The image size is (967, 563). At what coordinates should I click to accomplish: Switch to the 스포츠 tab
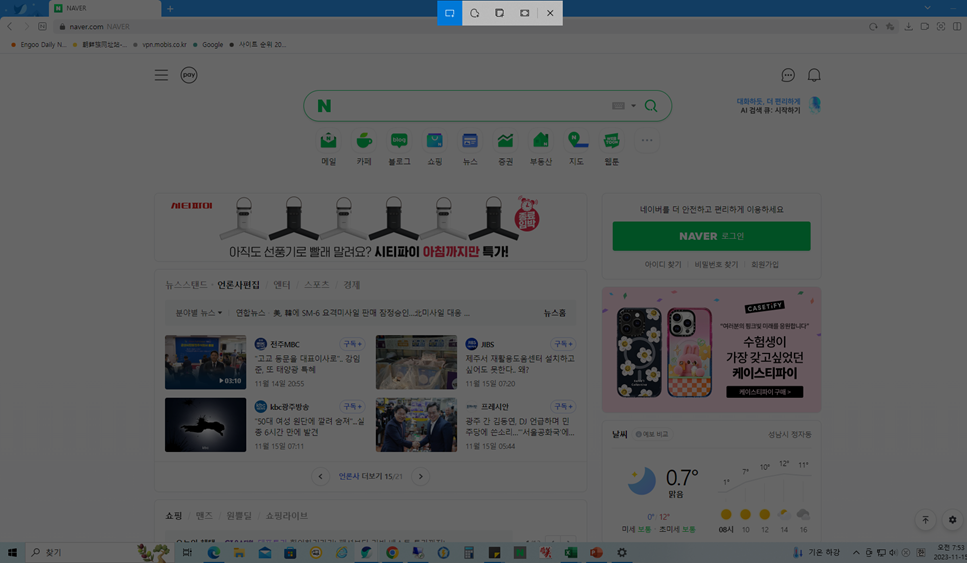click(316, 285)
